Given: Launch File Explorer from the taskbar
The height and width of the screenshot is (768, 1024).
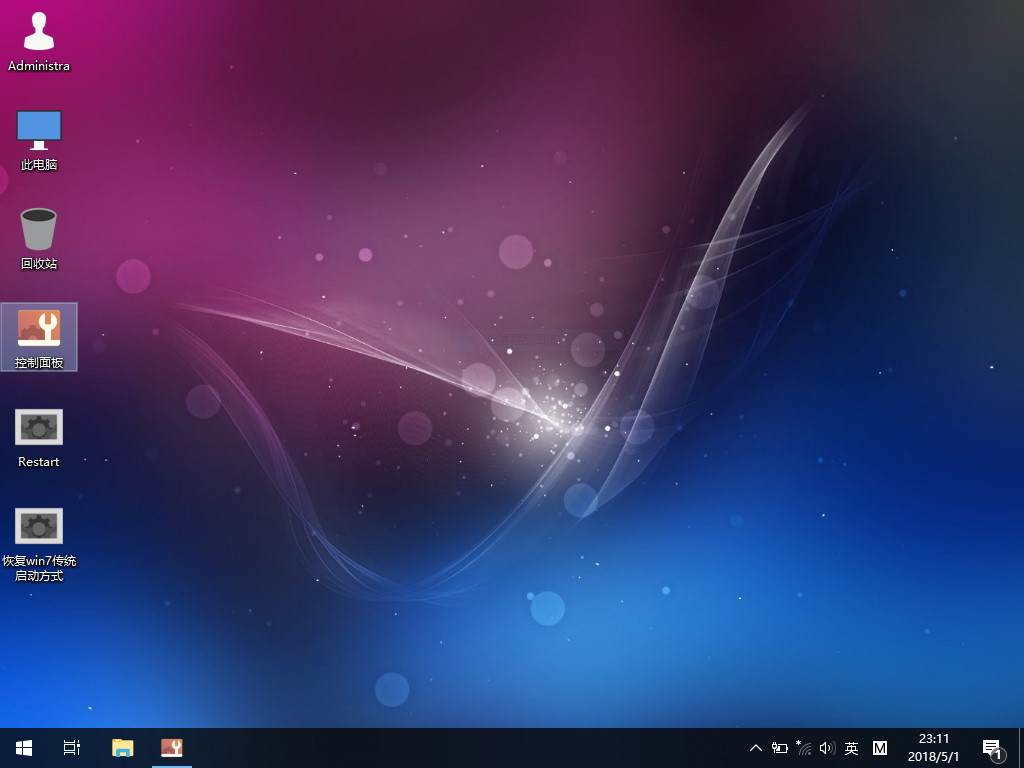Looking at the screenshot, I should (x=122, y=748).
